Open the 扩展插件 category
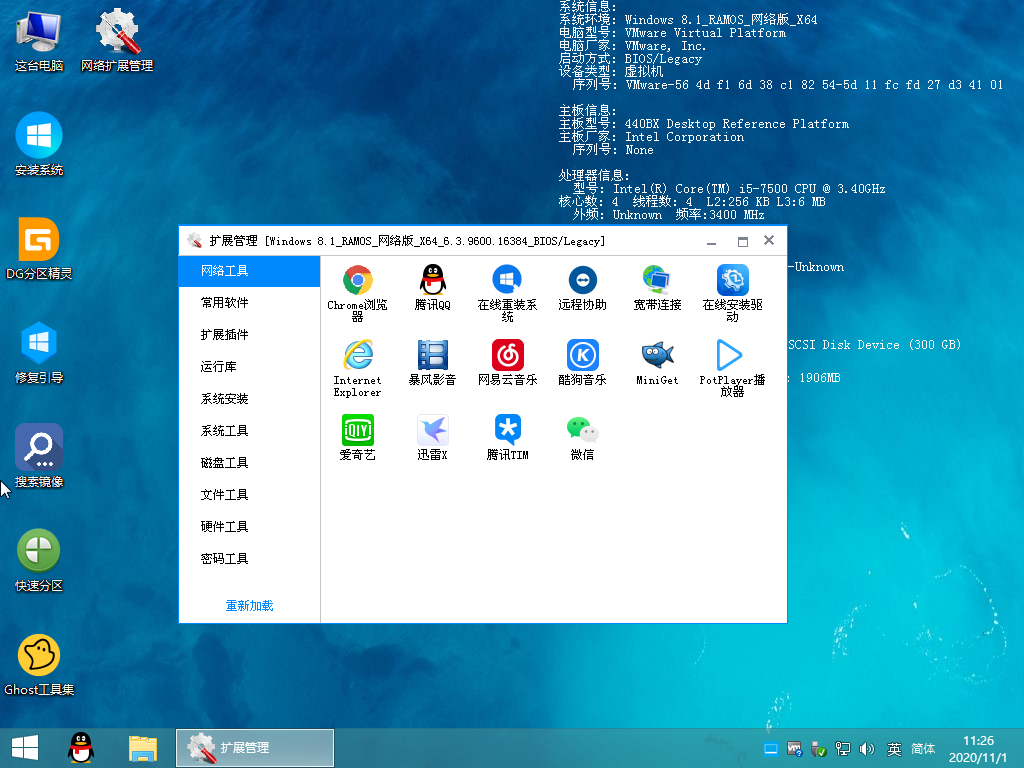1024x768 pixels. pos(249,334)
